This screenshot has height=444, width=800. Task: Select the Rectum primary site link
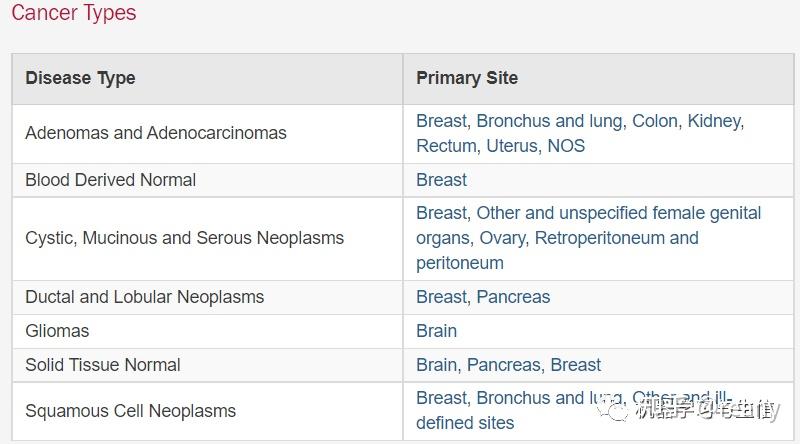(446, 146)
